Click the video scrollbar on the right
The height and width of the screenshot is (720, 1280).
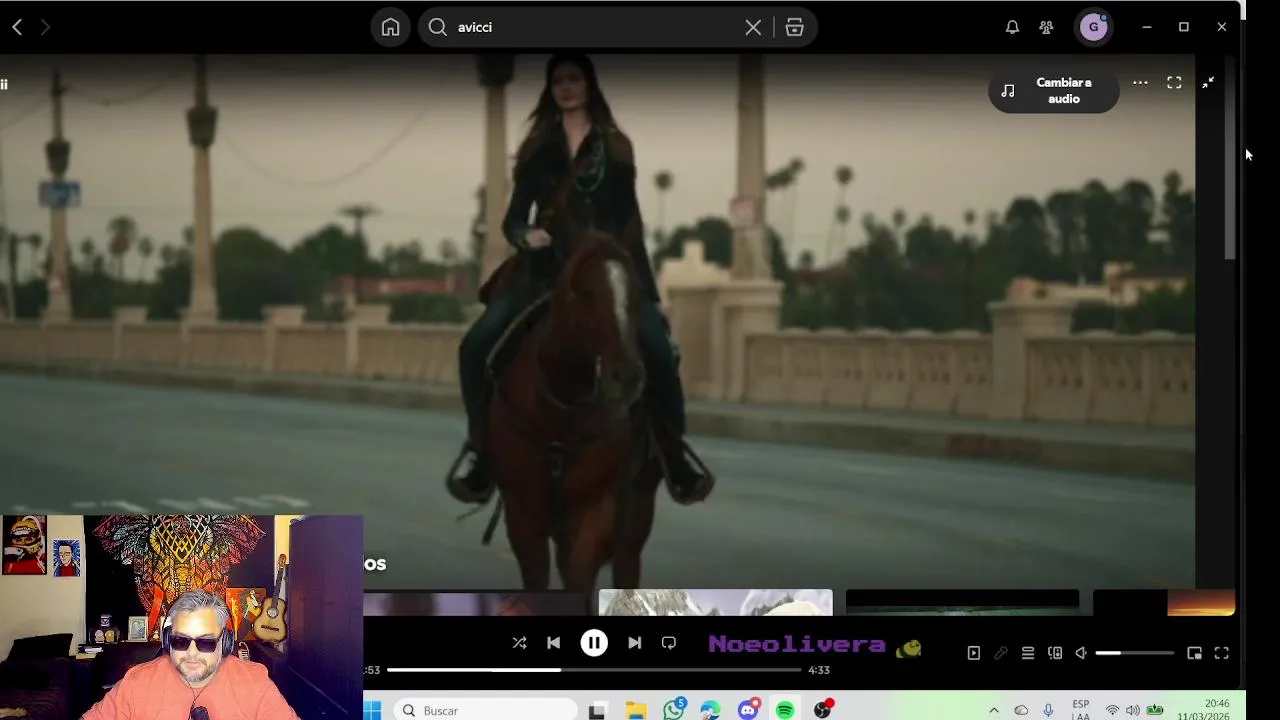click(1230, 158)
